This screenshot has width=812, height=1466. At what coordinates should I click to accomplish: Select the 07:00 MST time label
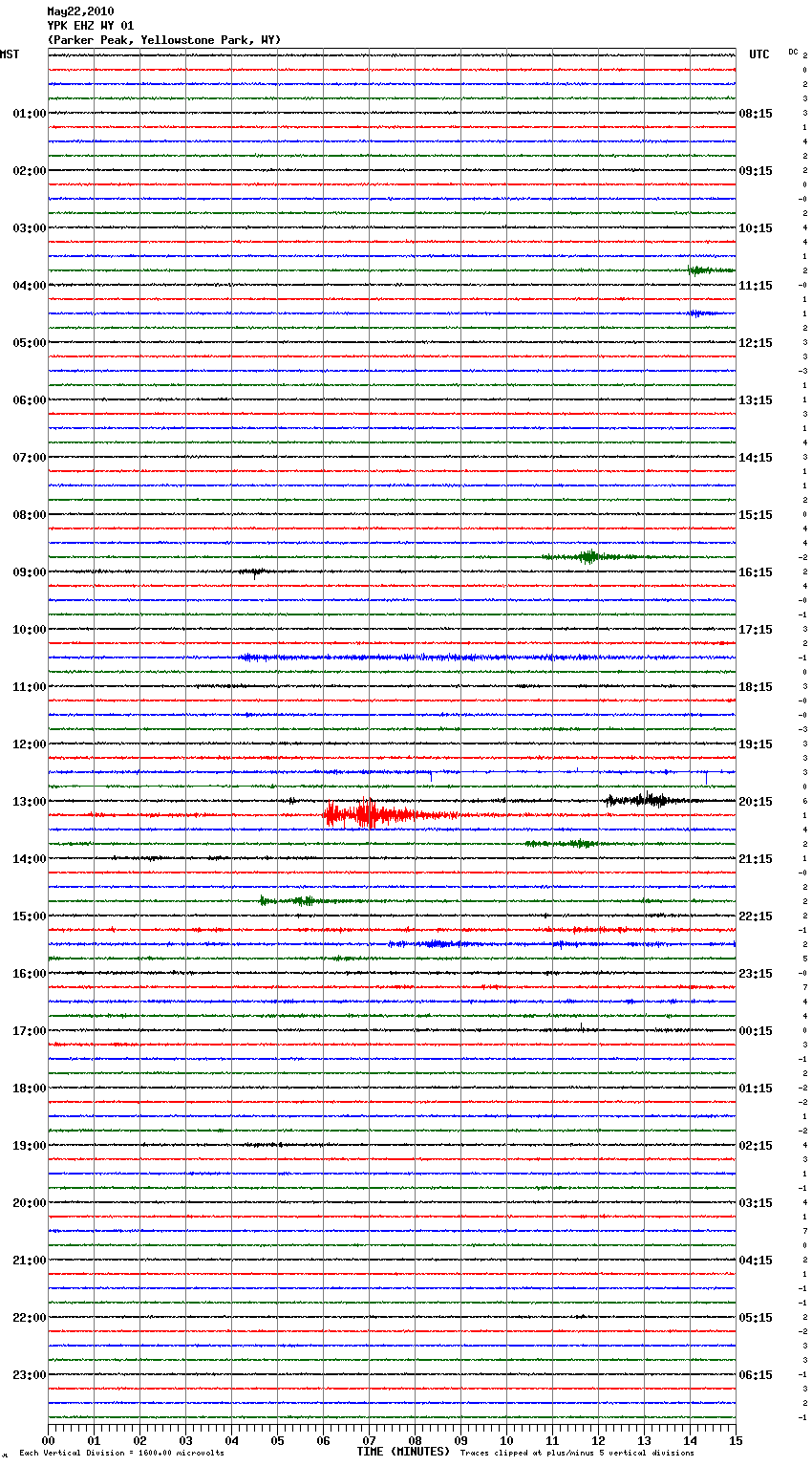(30, 458)
